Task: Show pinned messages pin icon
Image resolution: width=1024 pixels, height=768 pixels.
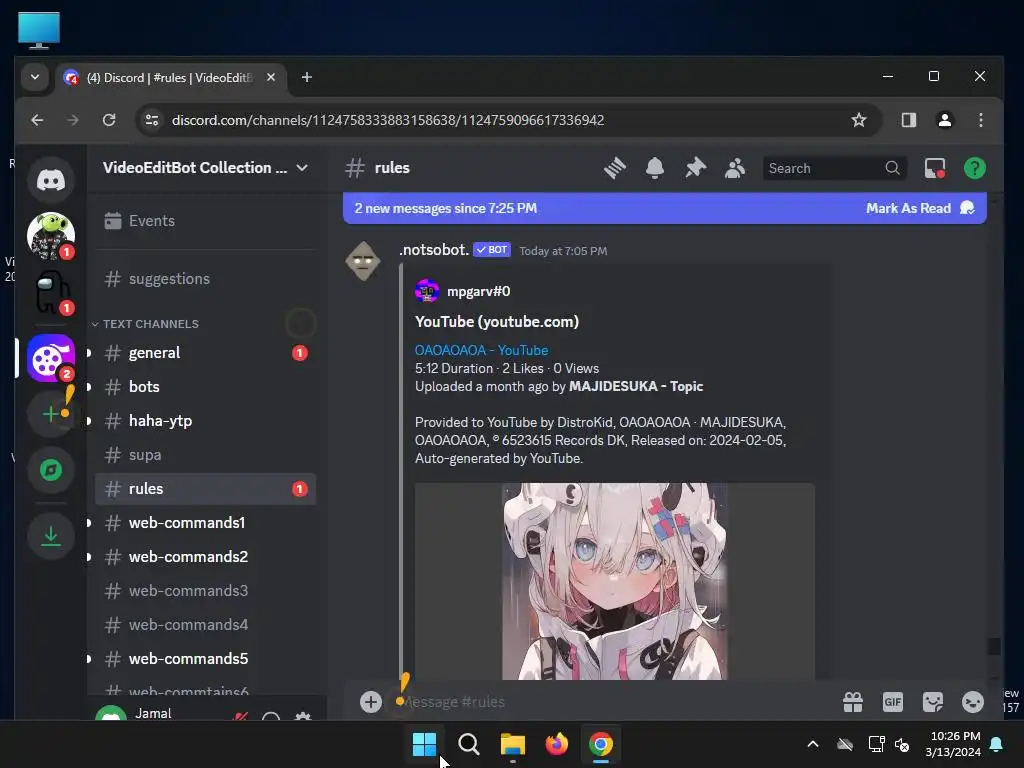Action: coord(695,168)
